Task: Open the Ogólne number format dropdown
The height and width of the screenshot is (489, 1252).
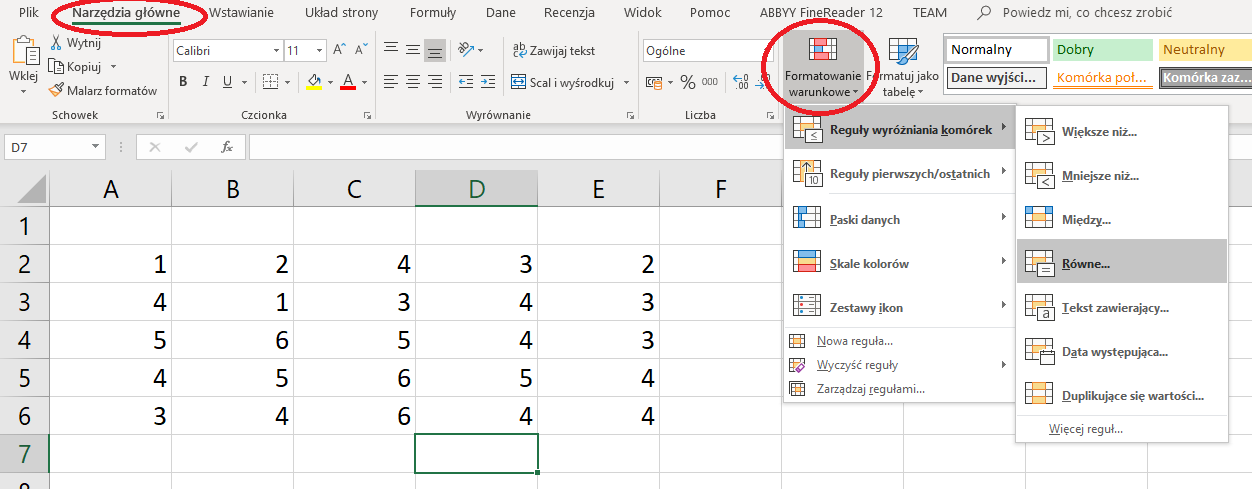Action: 709,50
